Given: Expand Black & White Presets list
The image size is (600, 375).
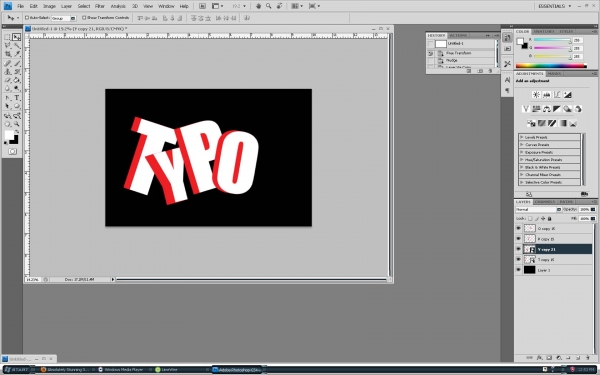Looking at the screenshot, I should coord(522,167).
